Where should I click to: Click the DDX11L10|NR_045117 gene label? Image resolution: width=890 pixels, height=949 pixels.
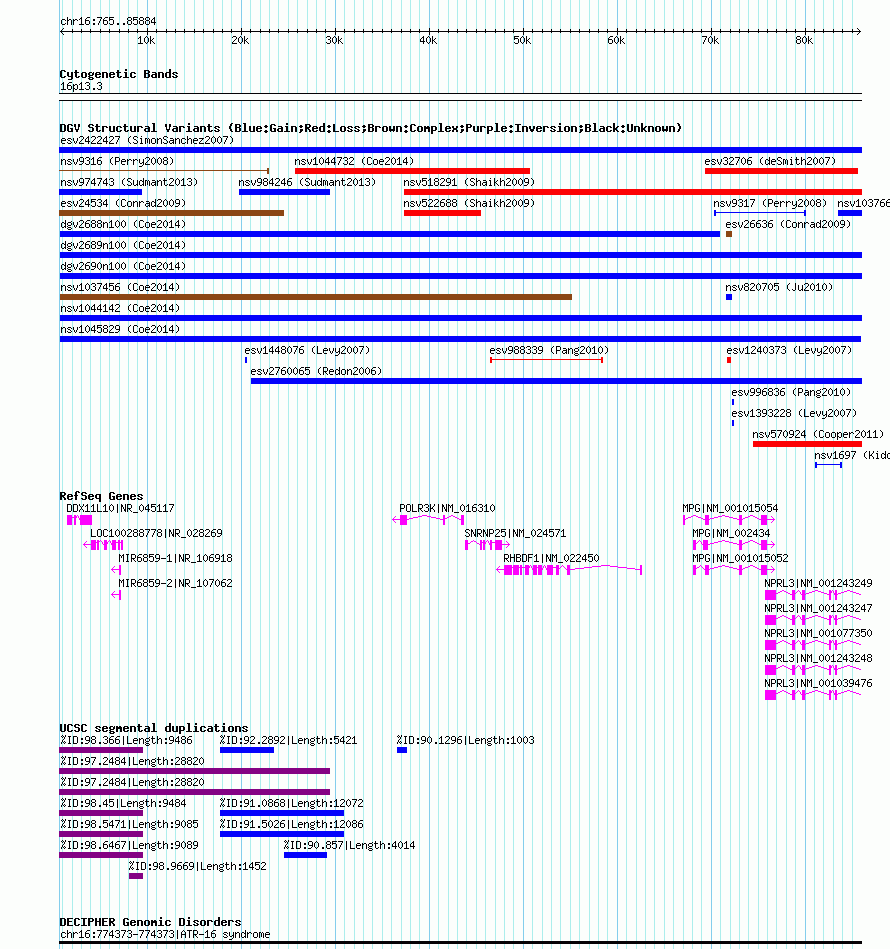tap(120, 508)
